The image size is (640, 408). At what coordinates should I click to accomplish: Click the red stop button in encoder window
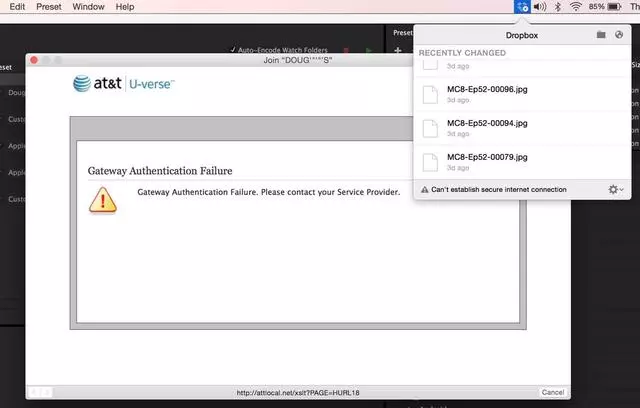[346, 51]
